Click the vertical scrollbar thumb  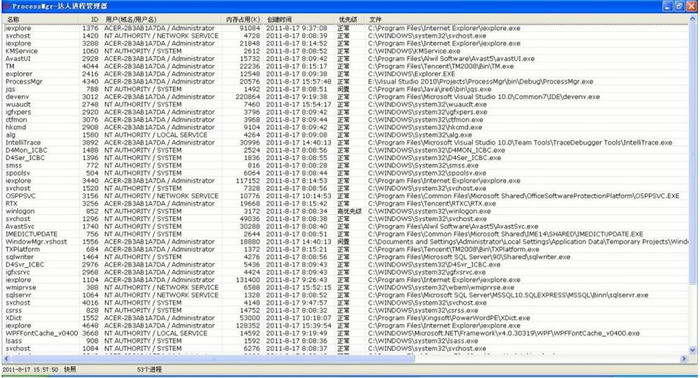click(693, 154)
